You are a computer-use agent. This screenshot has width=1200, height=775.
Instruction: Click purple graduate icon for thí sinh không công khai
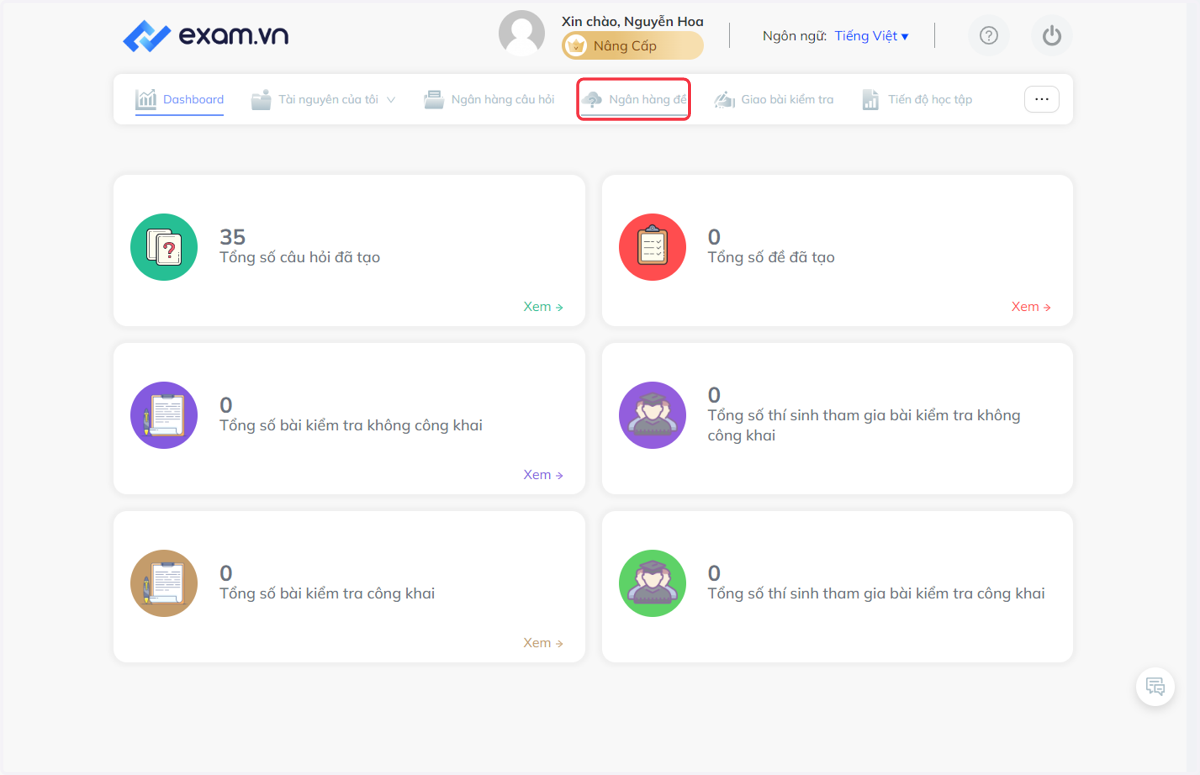pyautogui.click(x=652, y=415)
